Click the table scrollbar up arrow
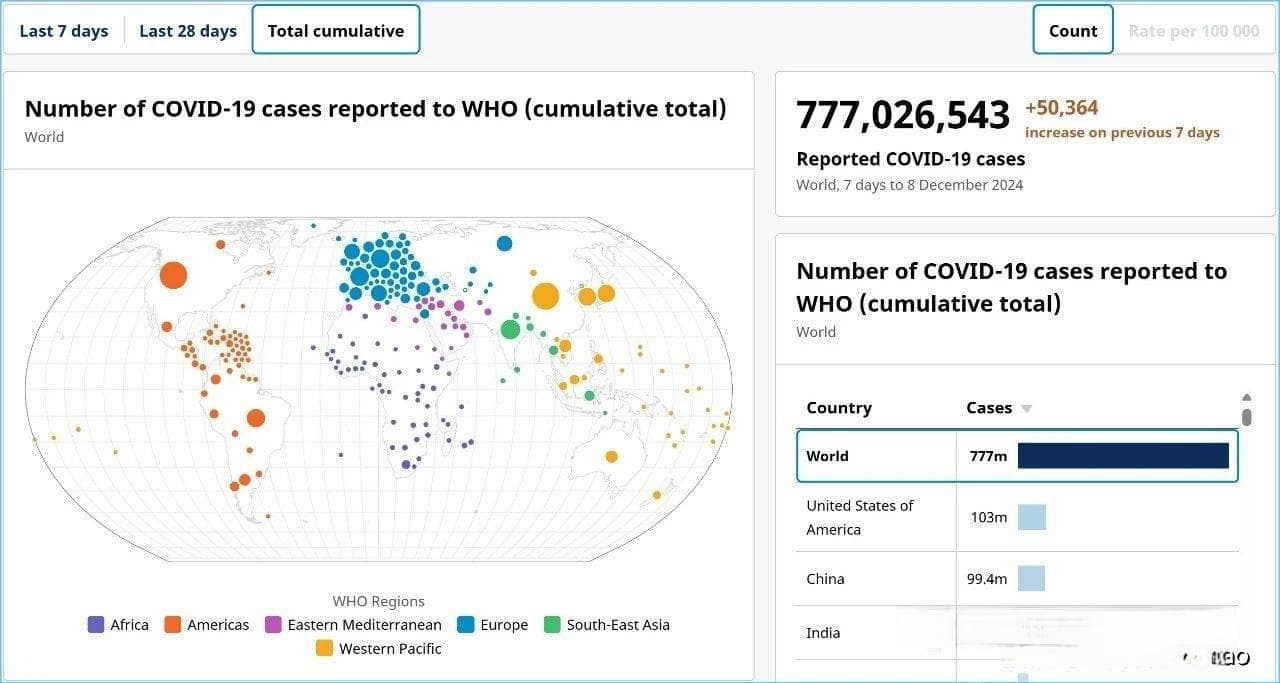 (1246, 397)
